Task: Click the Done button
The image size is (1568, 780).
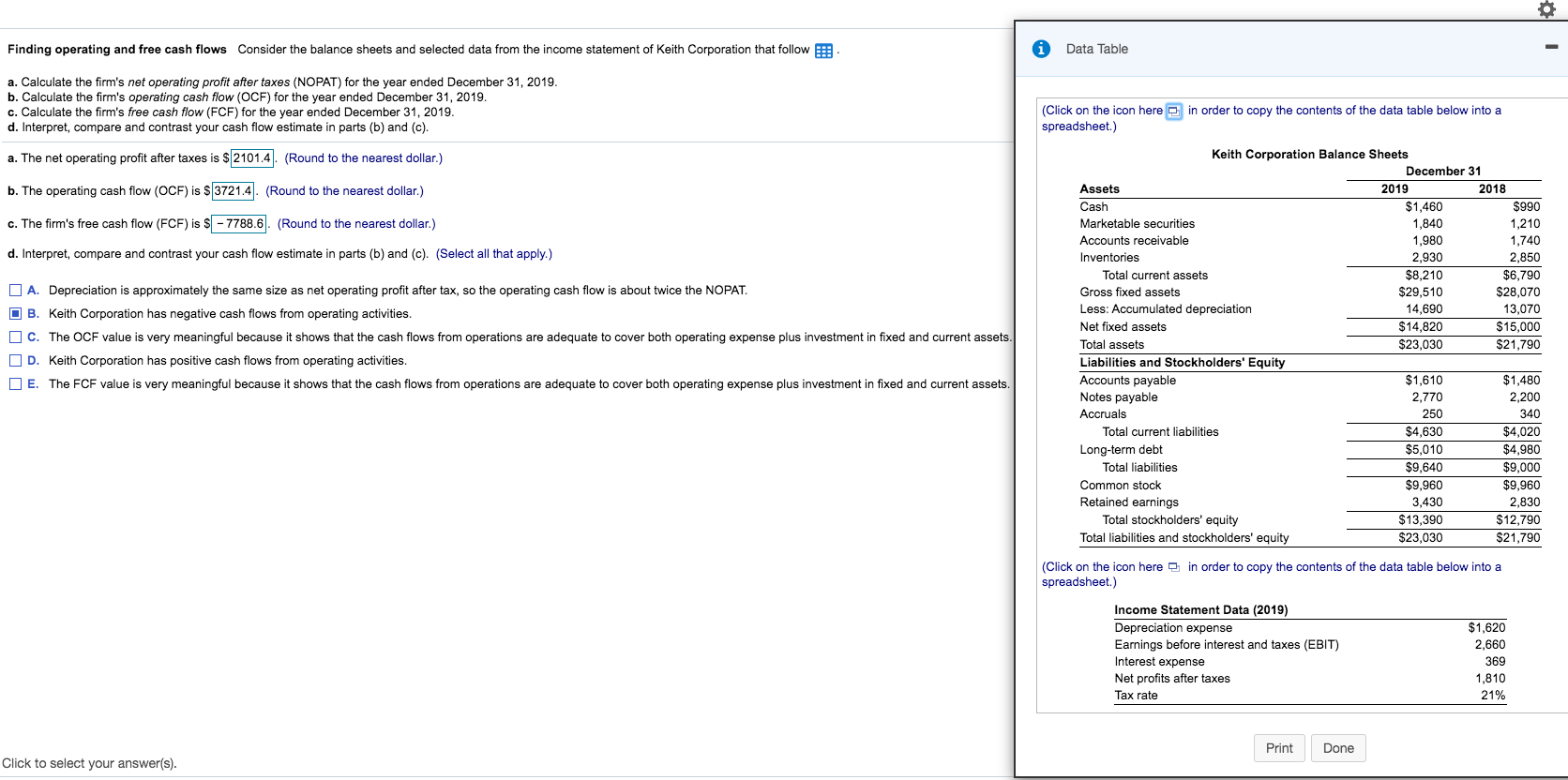Action: (1338, 748)
